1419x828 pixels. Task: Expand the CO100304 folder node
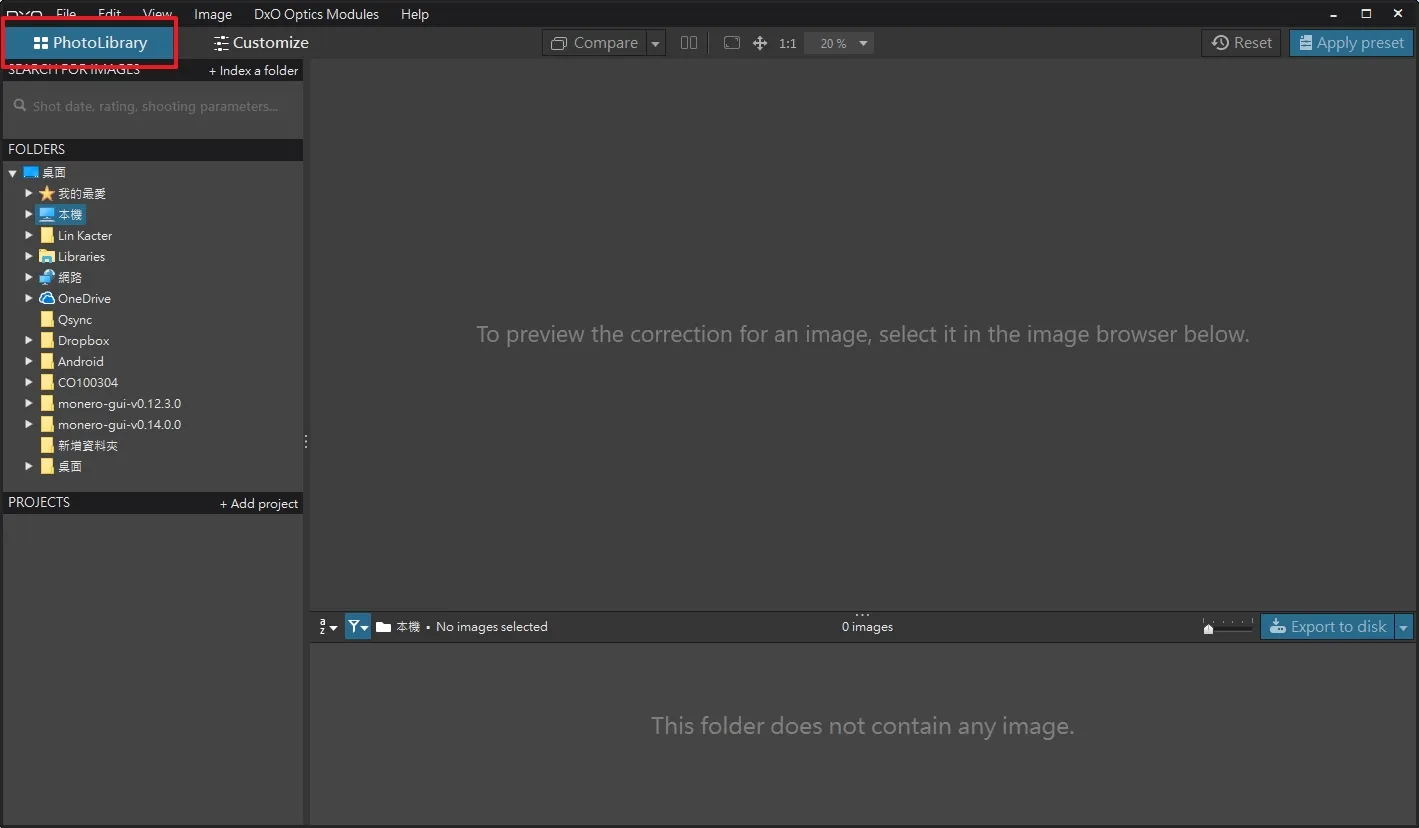pyautogui.click(x=29, y=383)
